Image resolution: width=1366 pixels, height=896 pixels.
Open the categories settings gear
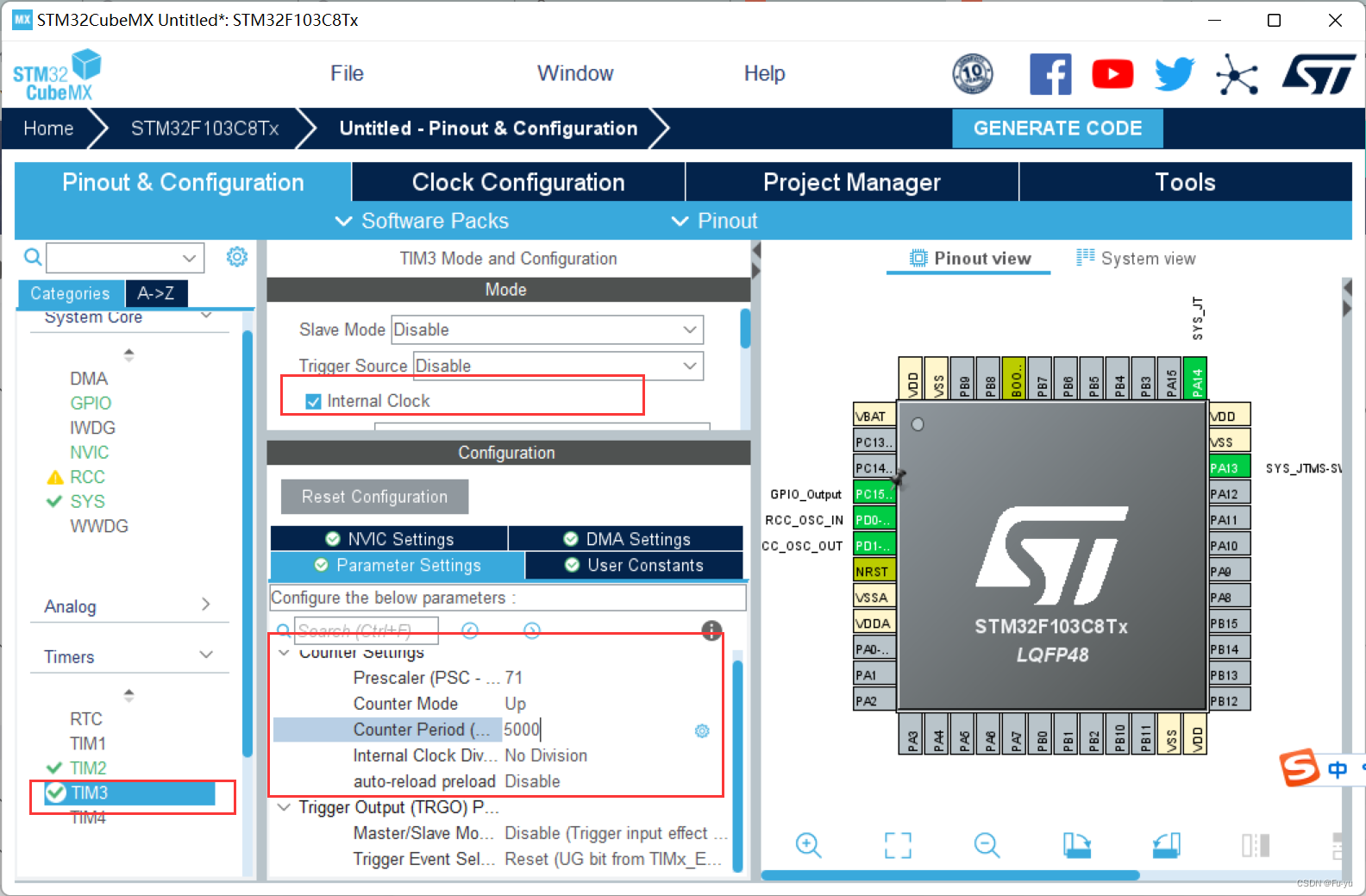(x=237, y=256)
